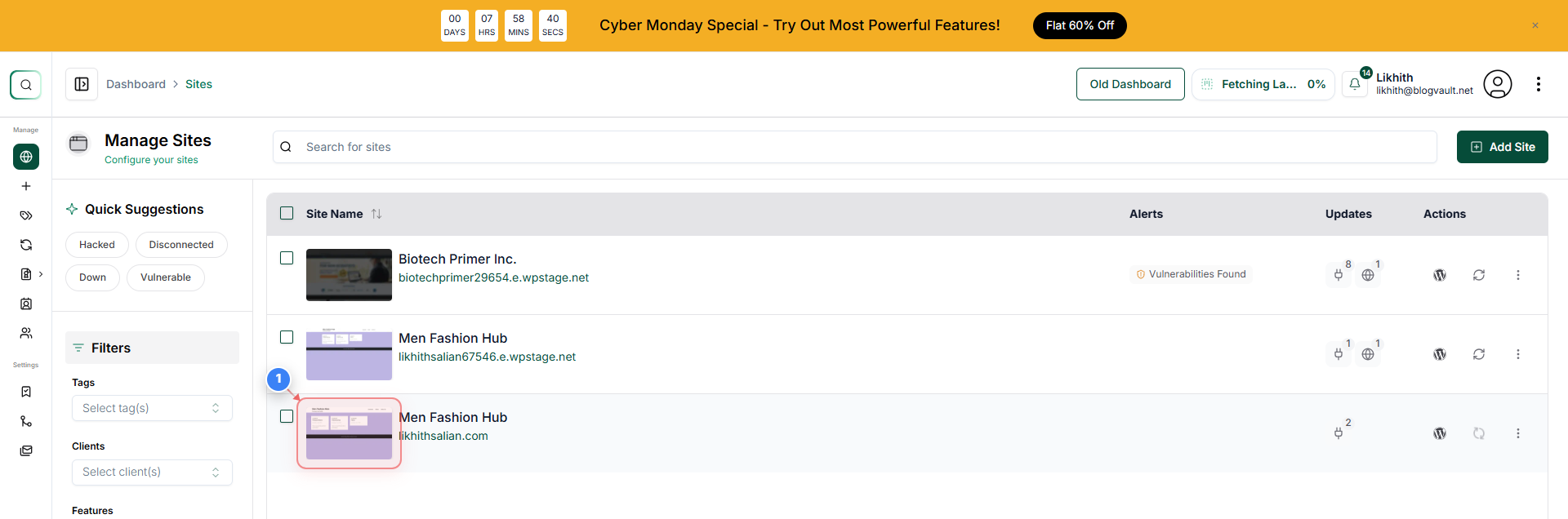View Biotech Primer plugin updates icon

[x=1339, y=275]
